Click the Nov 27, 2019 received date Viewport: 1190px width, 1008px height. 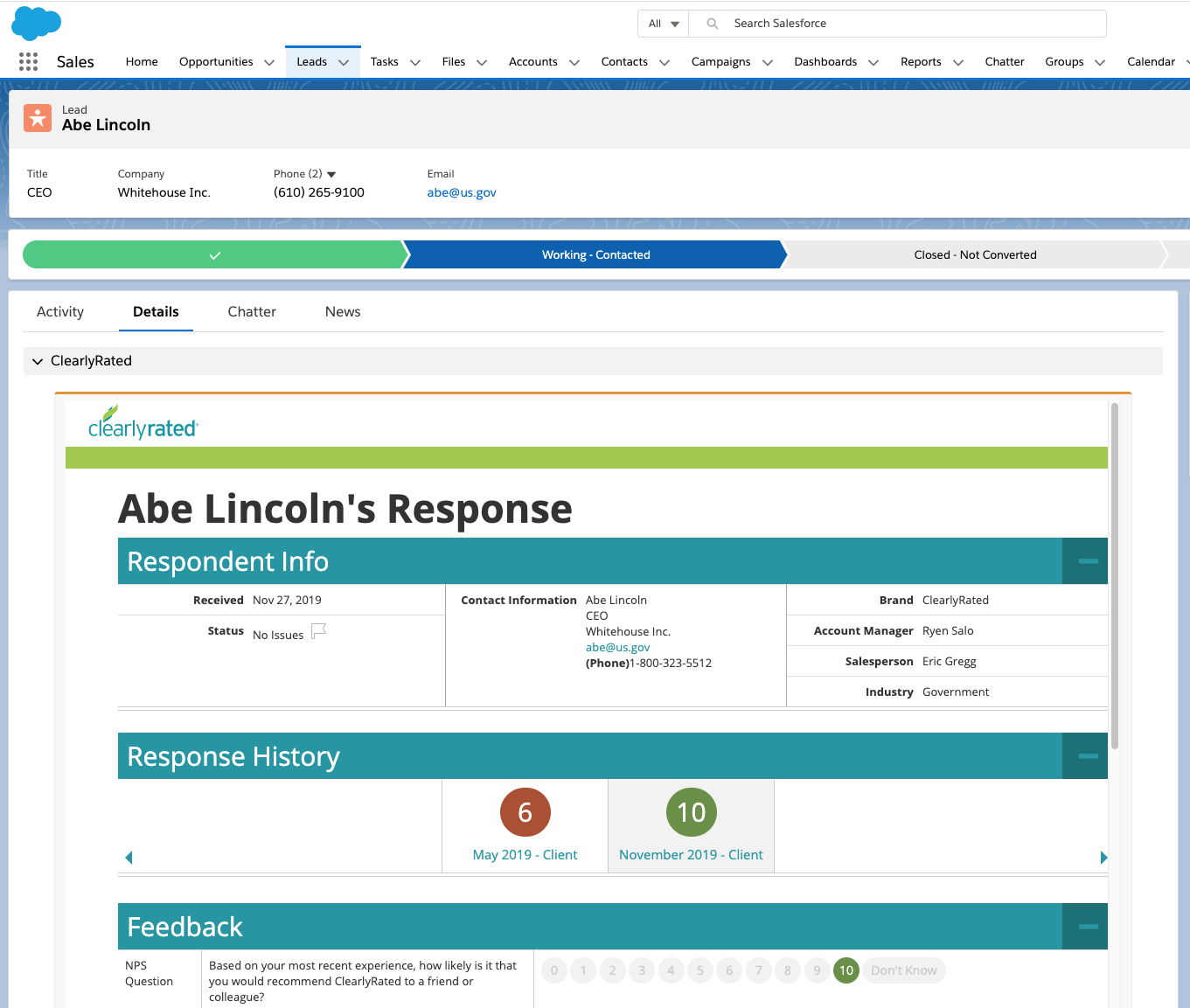point(287,601)
